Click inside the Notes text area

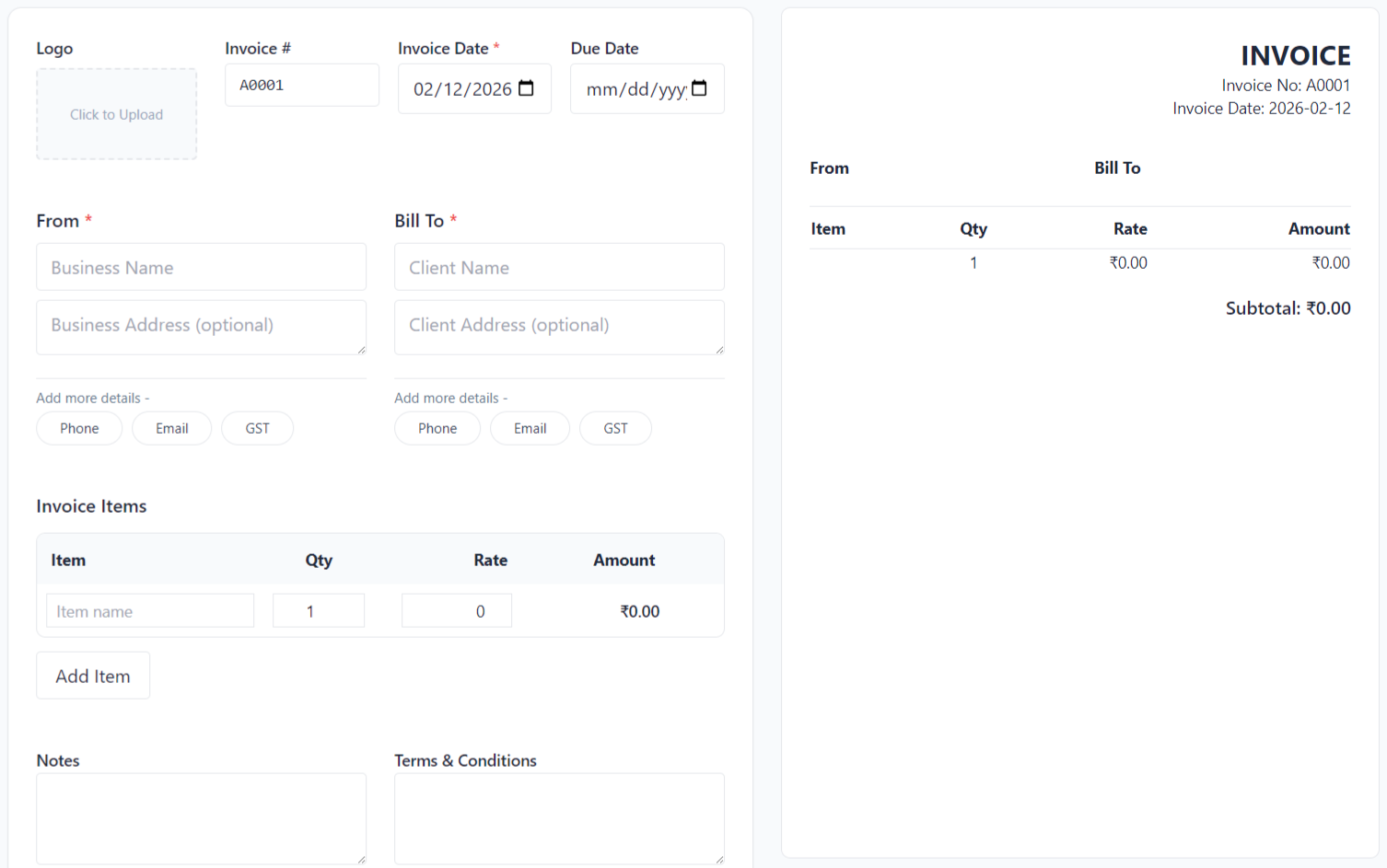point(201,817)
